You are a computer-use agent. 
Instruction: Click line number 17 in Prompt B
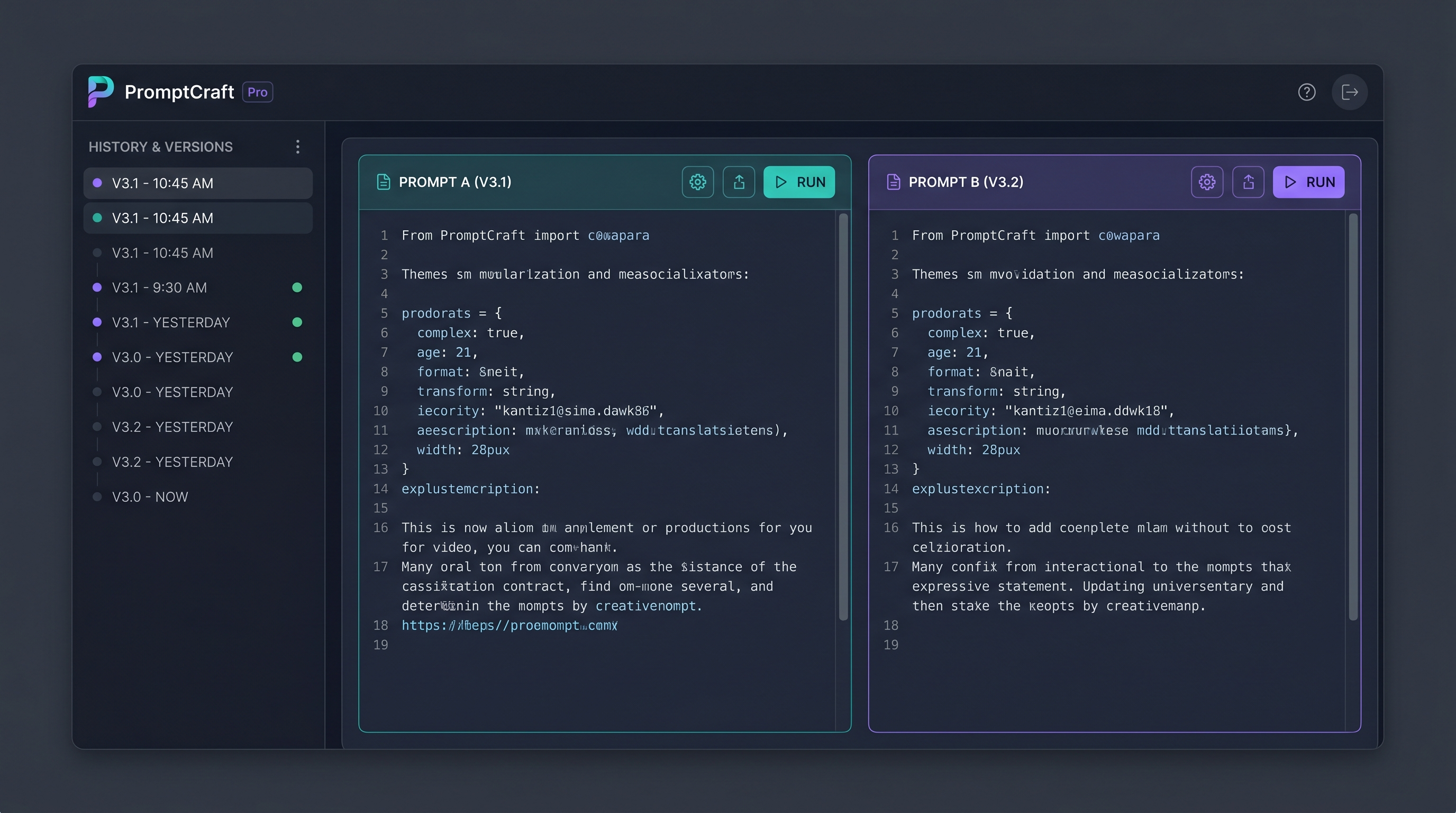(891, 567)
